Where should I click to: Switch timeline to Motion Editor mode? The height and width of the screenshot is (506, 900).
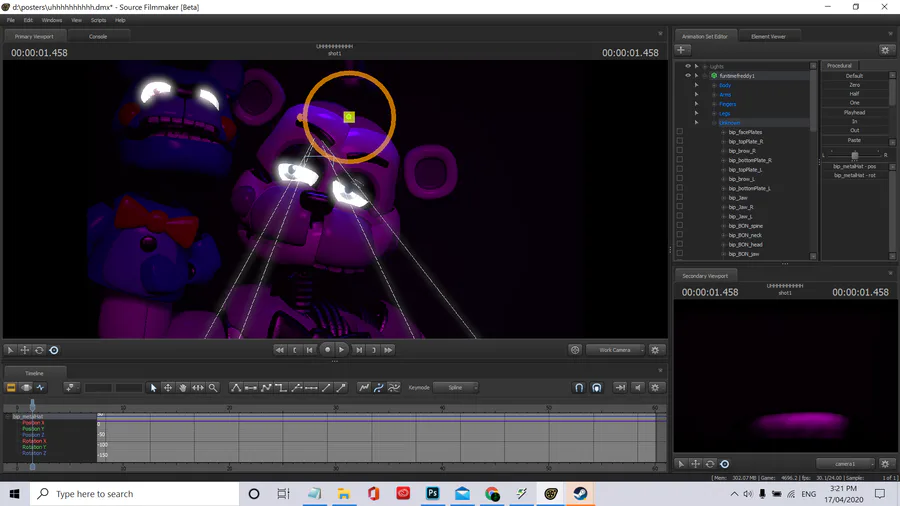tap(26, 388)
